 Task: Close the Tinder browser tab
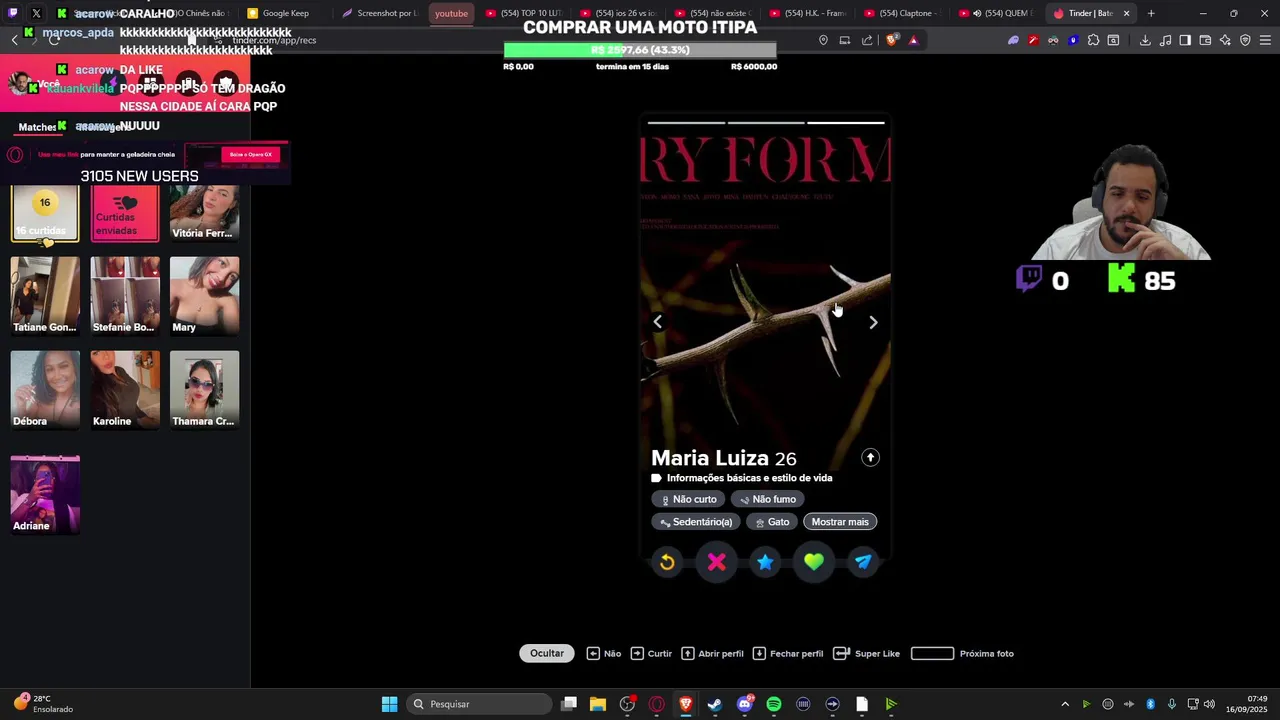(x=1126, y=13)
